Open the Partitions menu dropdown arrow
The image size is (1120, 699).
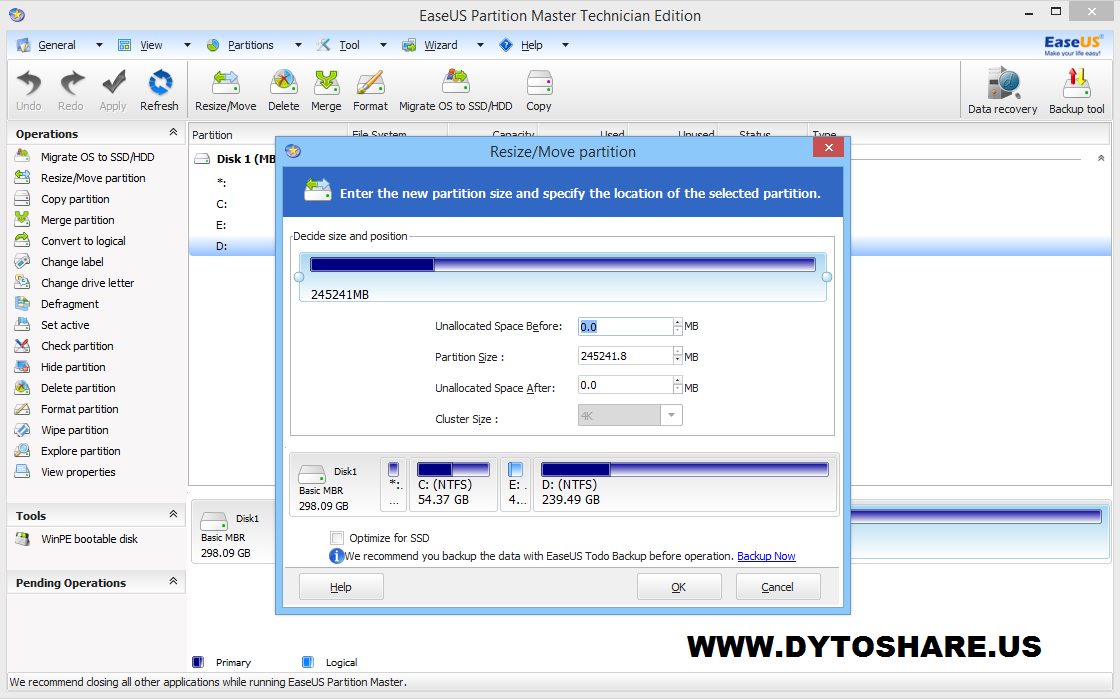point(298,45)
